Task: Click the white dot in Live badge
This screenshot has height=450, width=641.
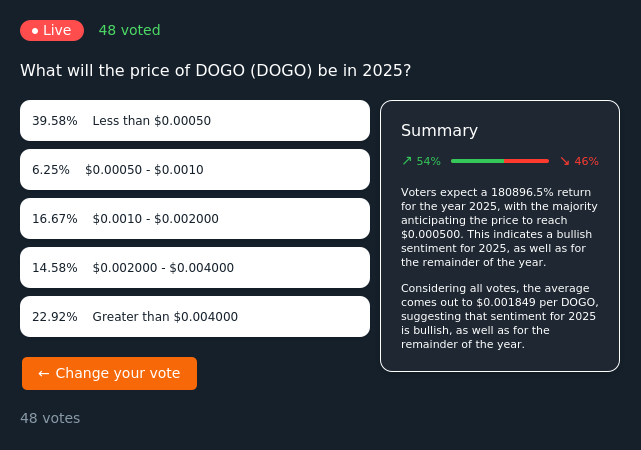Action: (x=35, y=31)
